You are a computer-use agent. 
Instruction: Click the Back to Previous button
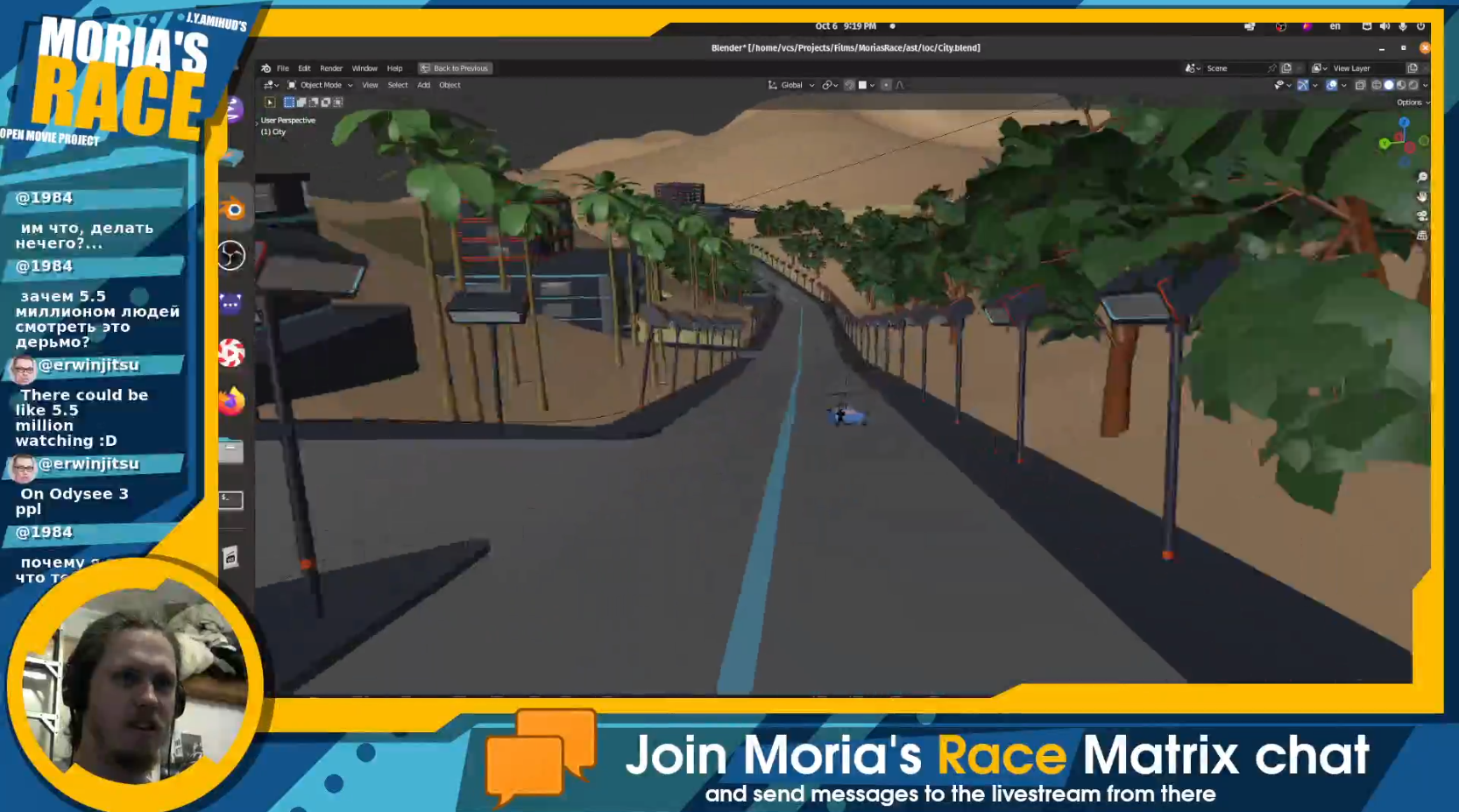pos(455,68)
